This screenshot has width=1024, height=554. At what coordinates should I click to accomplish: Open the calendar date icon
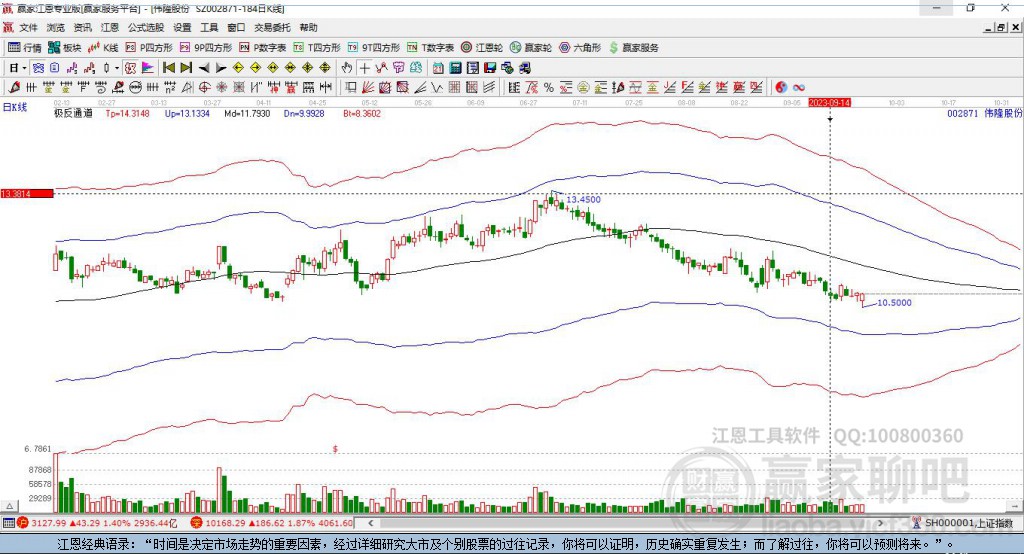pos(438,68)
